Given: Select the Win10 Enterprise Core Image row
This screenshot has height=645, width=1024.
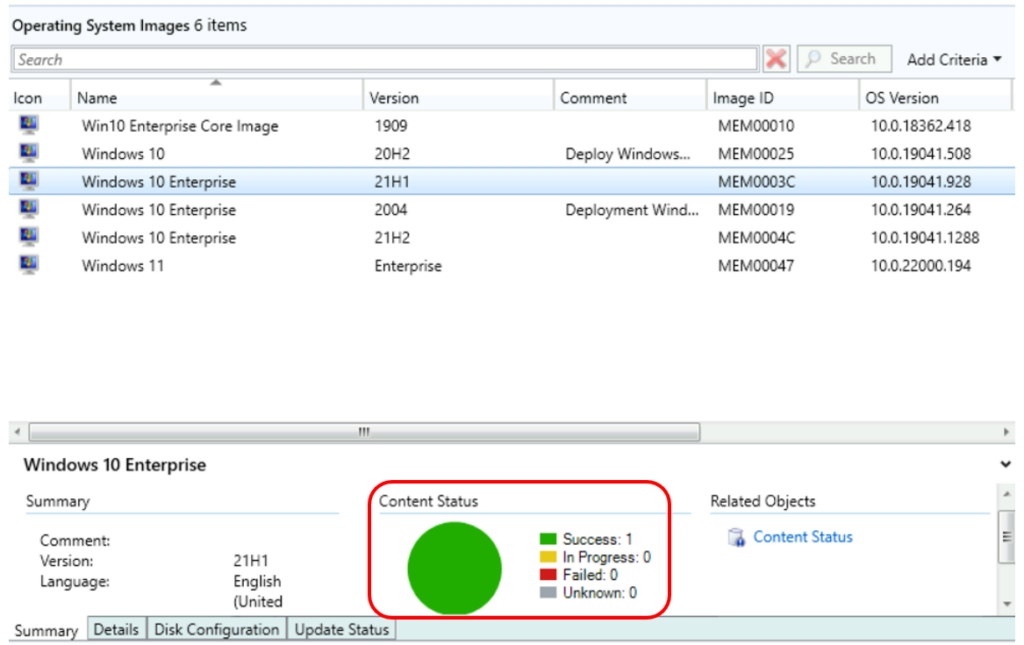Looking at the screenshot, I should 512,125.
